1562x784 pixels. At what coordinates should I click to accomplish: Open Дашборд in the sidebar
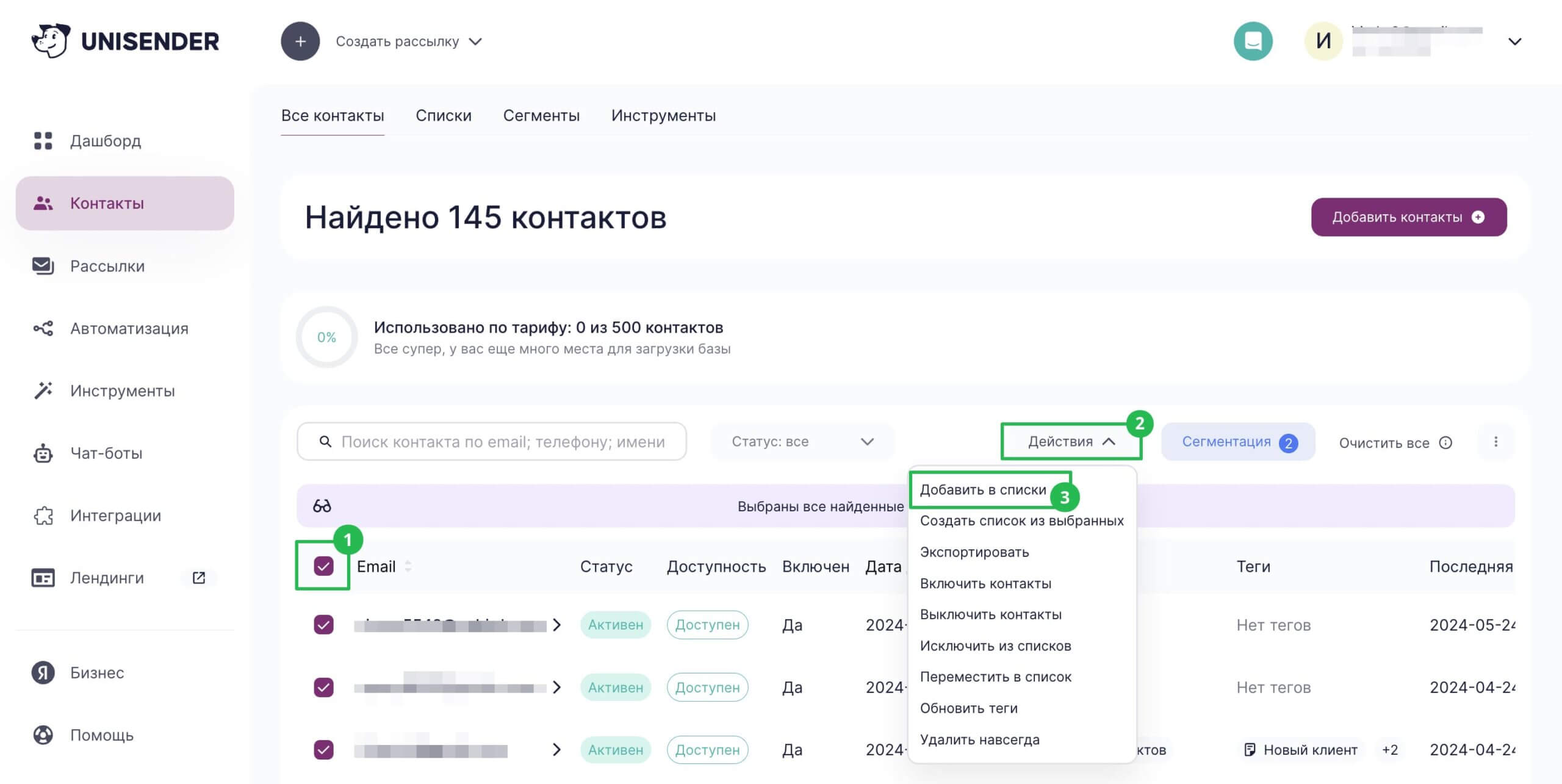[105, 140]
